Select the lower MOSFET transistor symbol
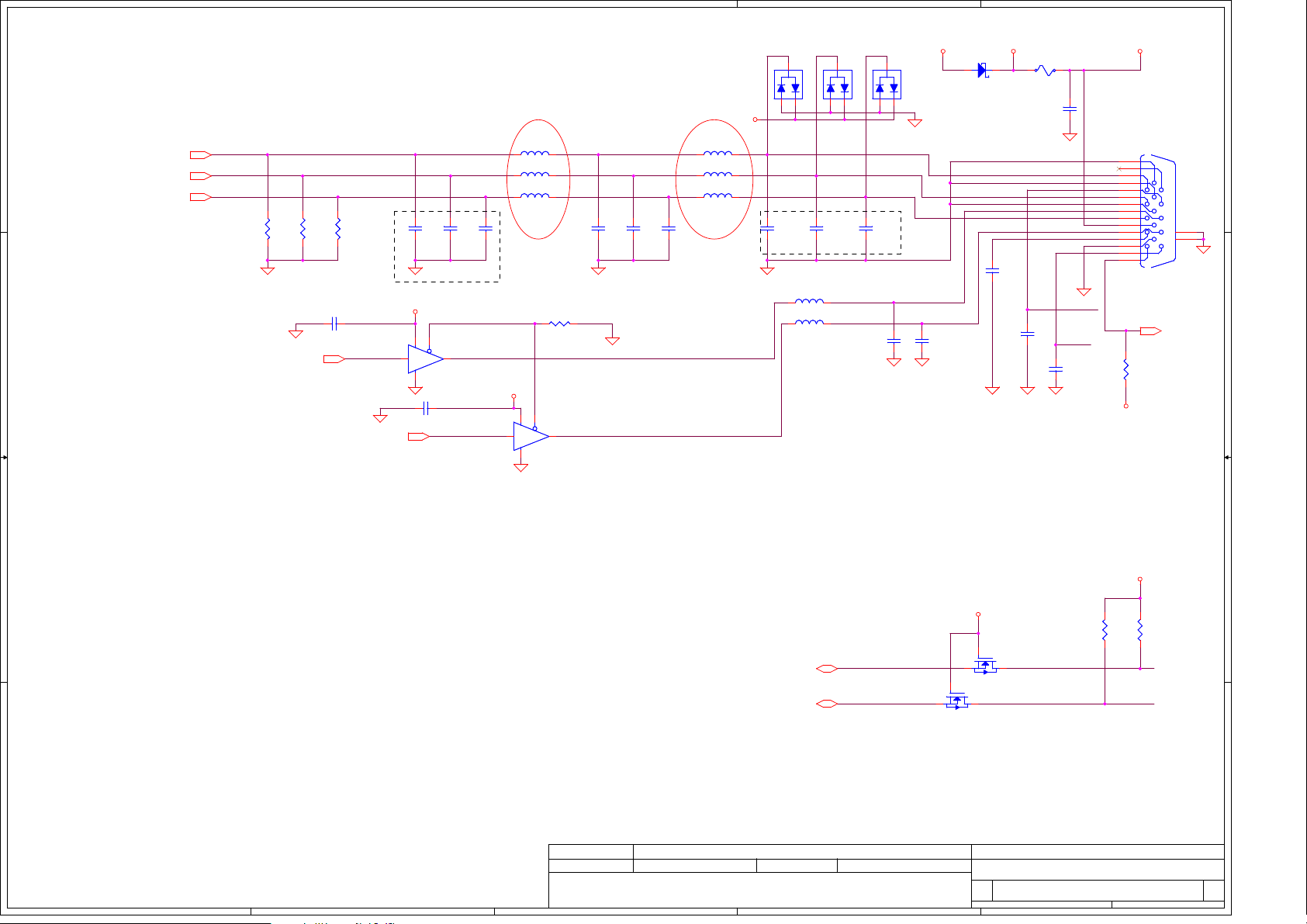1307x924 pixels. pos(956,701)
